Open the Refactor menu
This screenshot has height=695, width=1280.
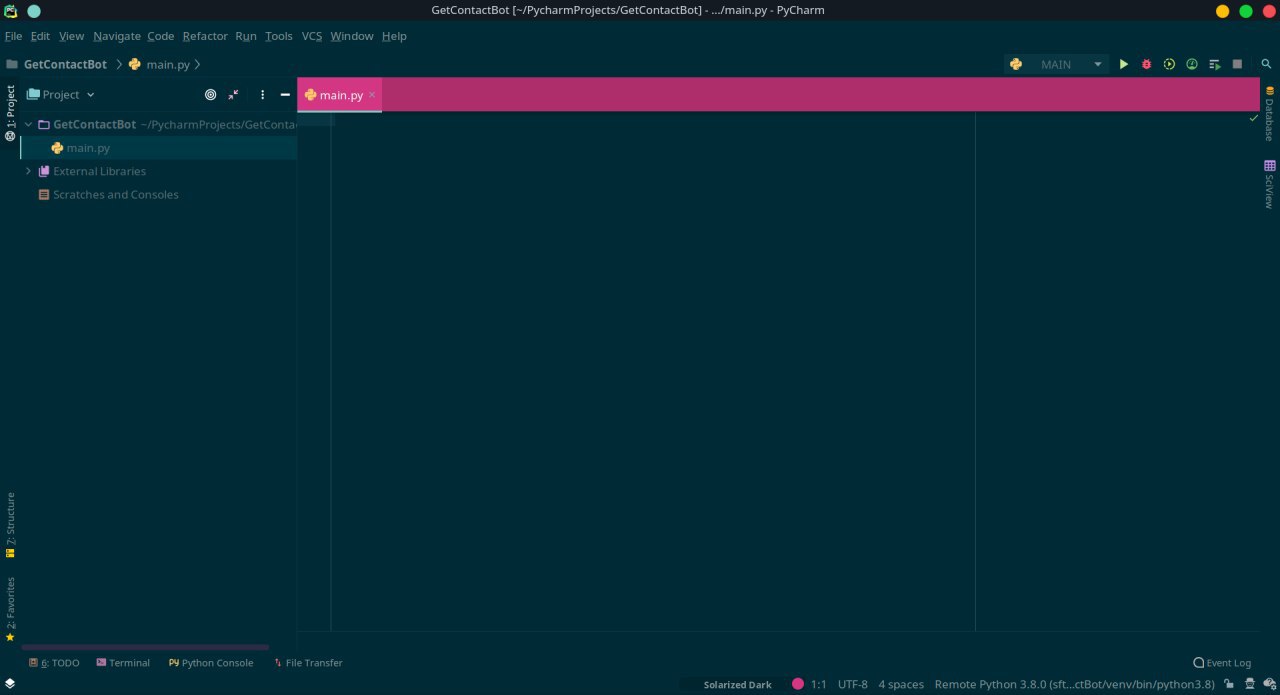[x=205, y=36]
